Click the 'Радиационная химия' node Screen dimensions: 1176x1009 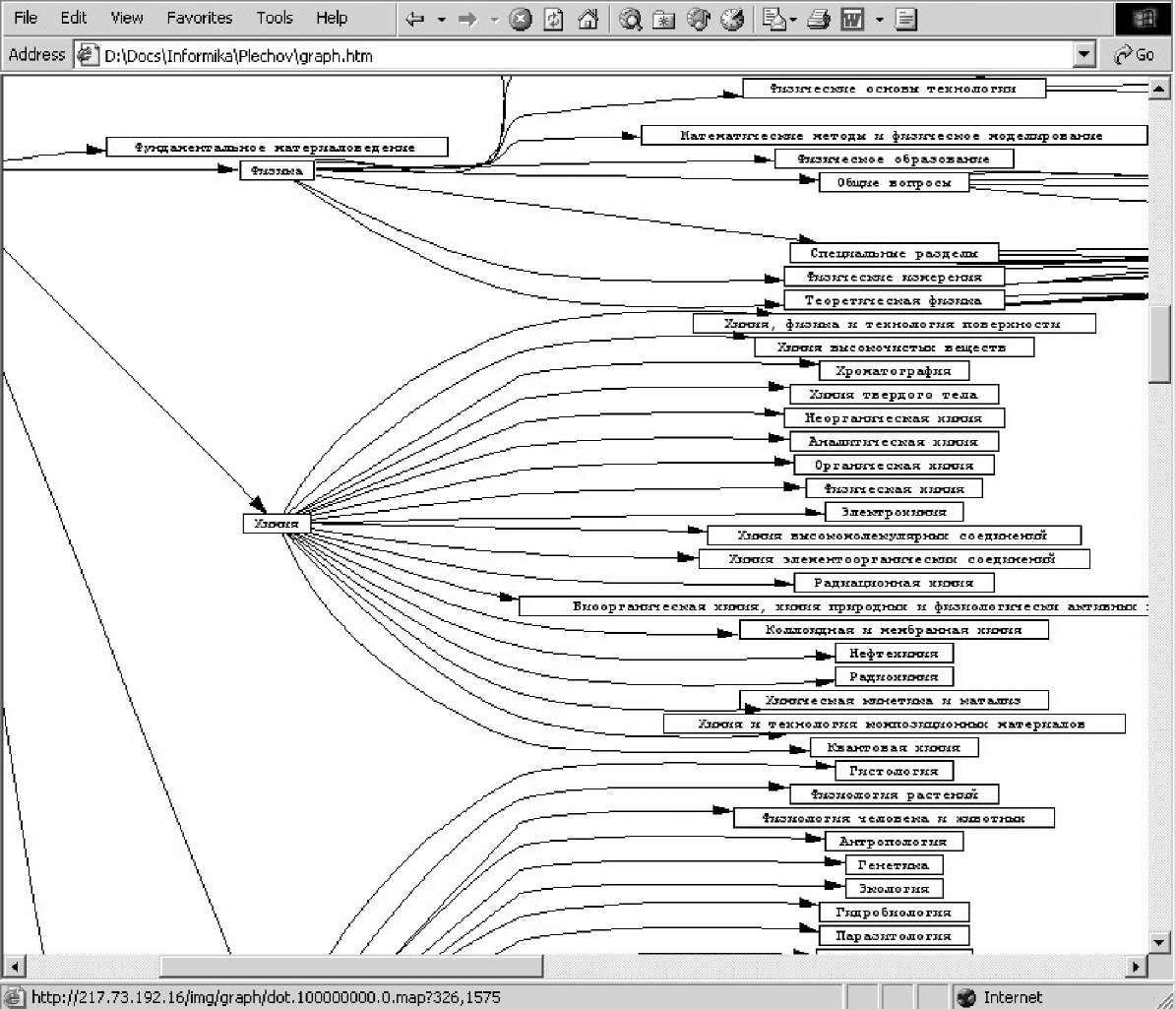coord(894,582)
